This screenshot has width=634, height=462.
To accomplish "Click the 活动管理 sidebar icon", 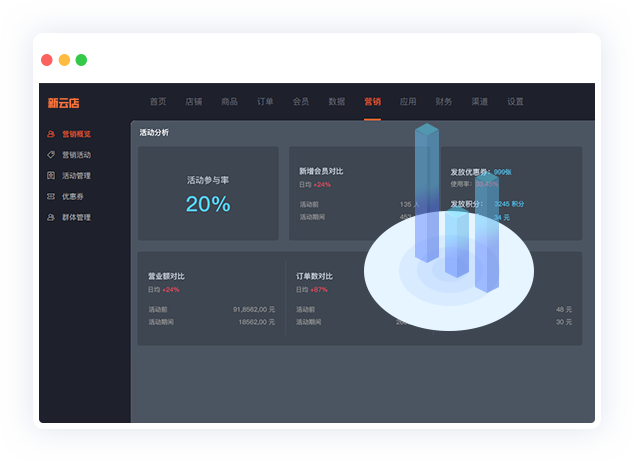I will point(51,176).
